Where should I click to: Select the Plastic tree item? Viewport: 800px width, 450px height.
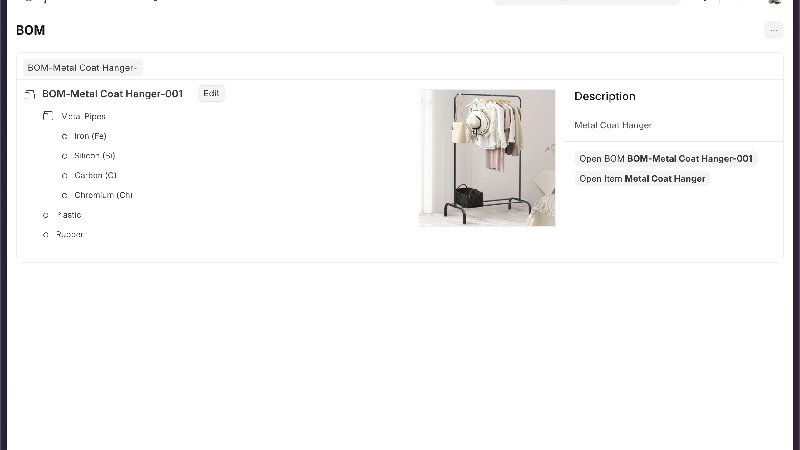pyautogui.click(x=69, y=215)
